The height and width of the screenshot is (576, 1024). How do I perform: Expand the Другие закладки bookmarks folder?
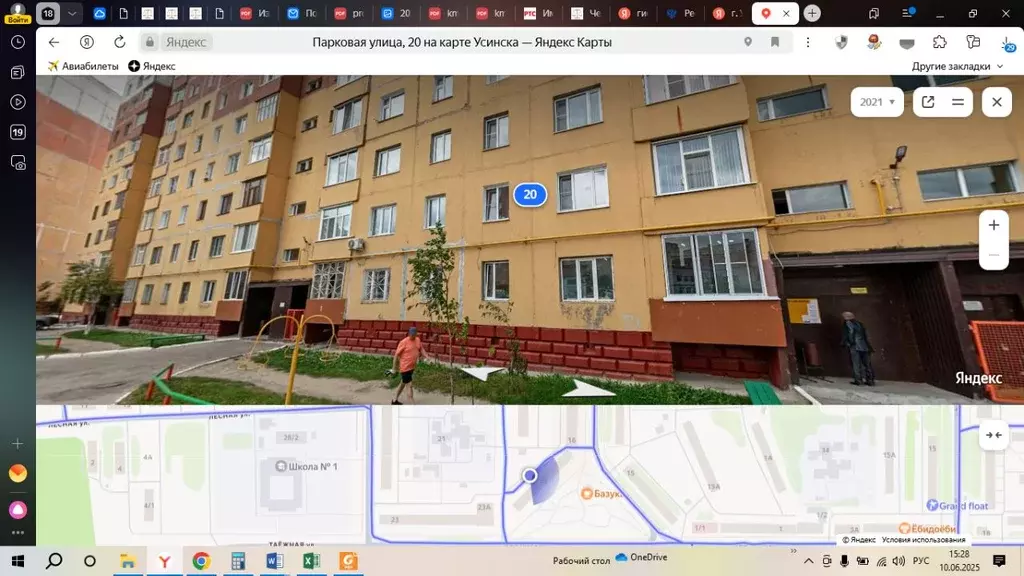tap(957, 66)
